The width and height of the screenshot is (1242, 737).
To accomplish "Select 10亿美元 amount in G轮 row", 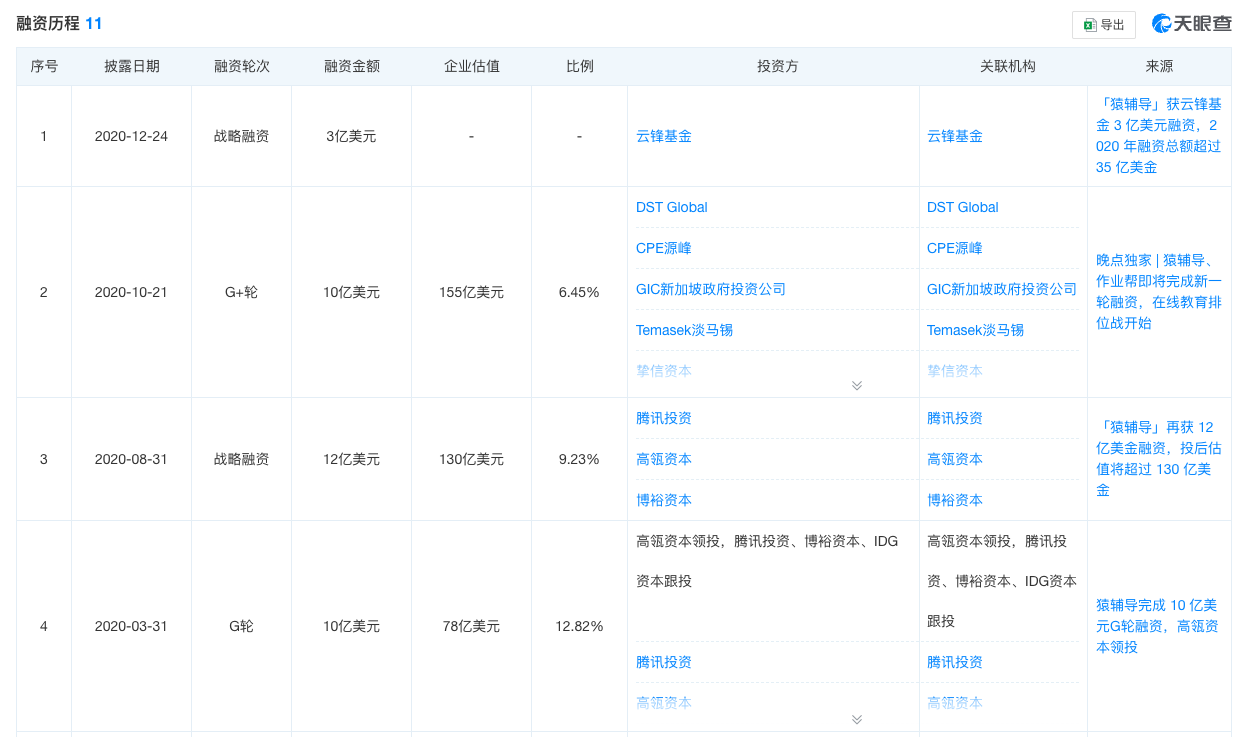I will click(351, 626).
